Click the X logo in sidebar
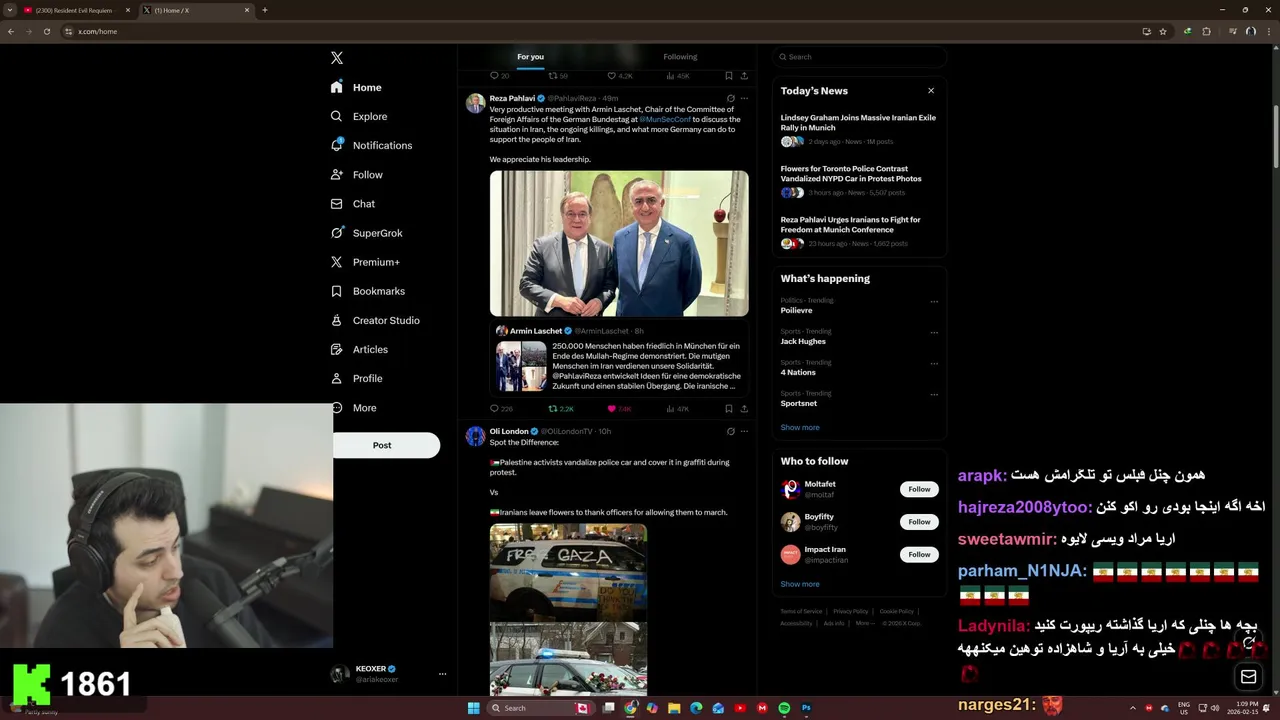 [x=337, y=58]
